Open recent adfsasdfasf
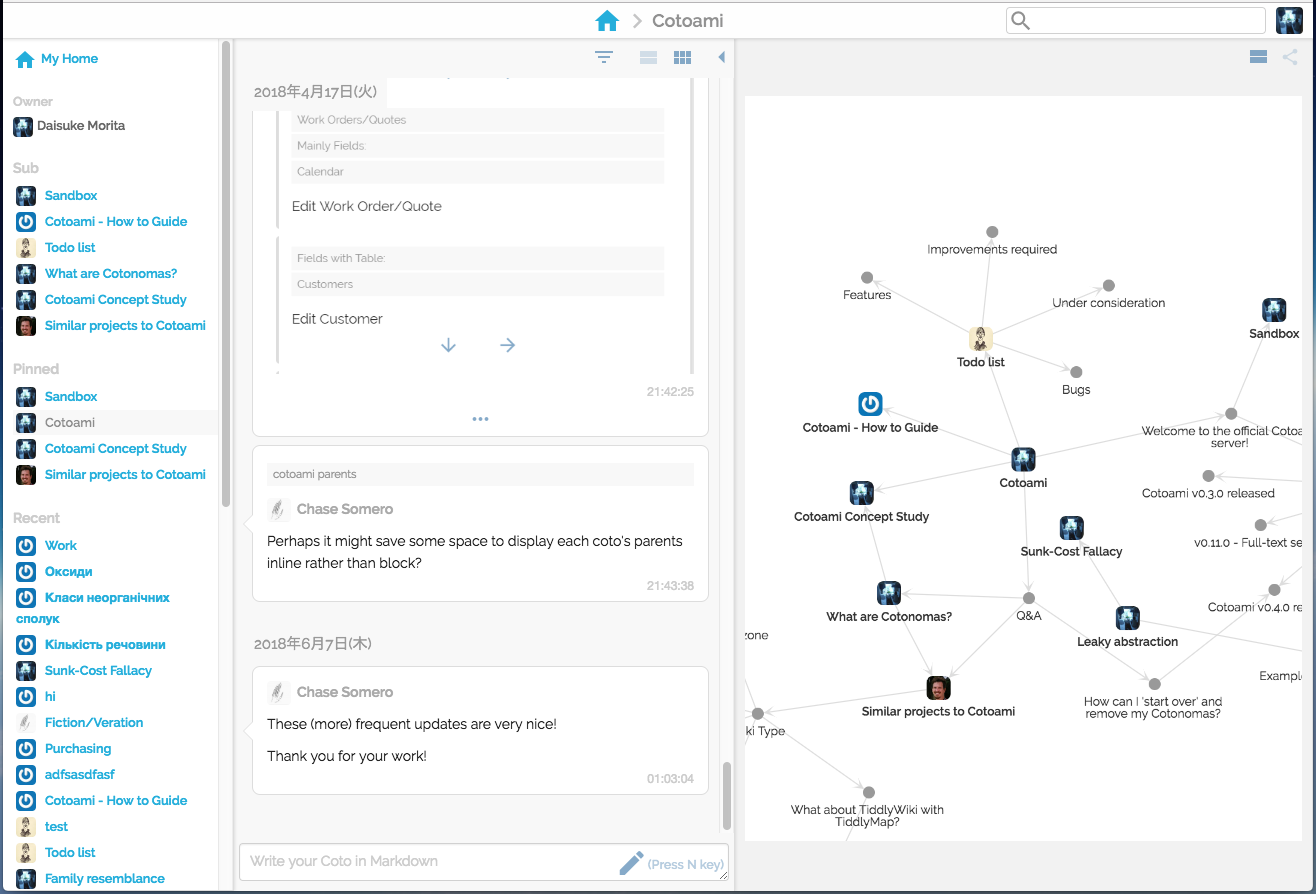Screen dimensions: 1316x894 (80, 775)
